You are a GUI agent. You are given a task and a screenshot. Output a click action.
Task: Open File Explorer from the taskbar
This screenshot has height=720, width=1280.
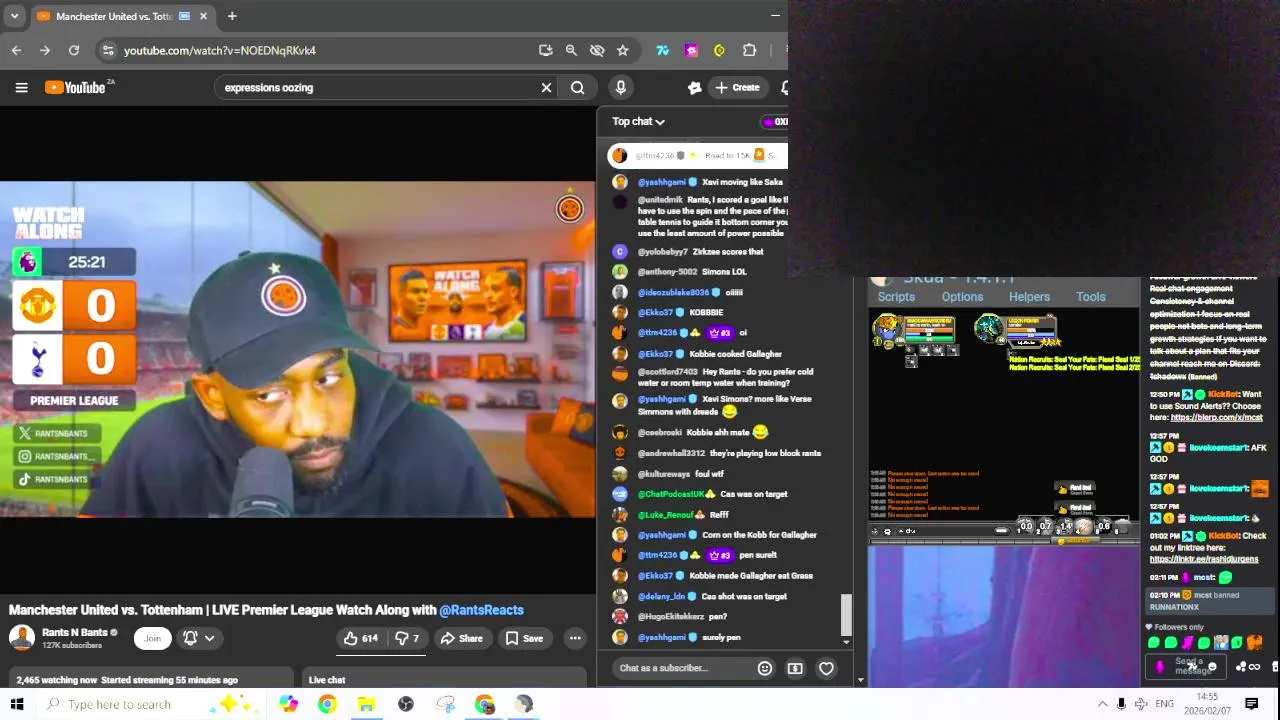click(366, 704)
